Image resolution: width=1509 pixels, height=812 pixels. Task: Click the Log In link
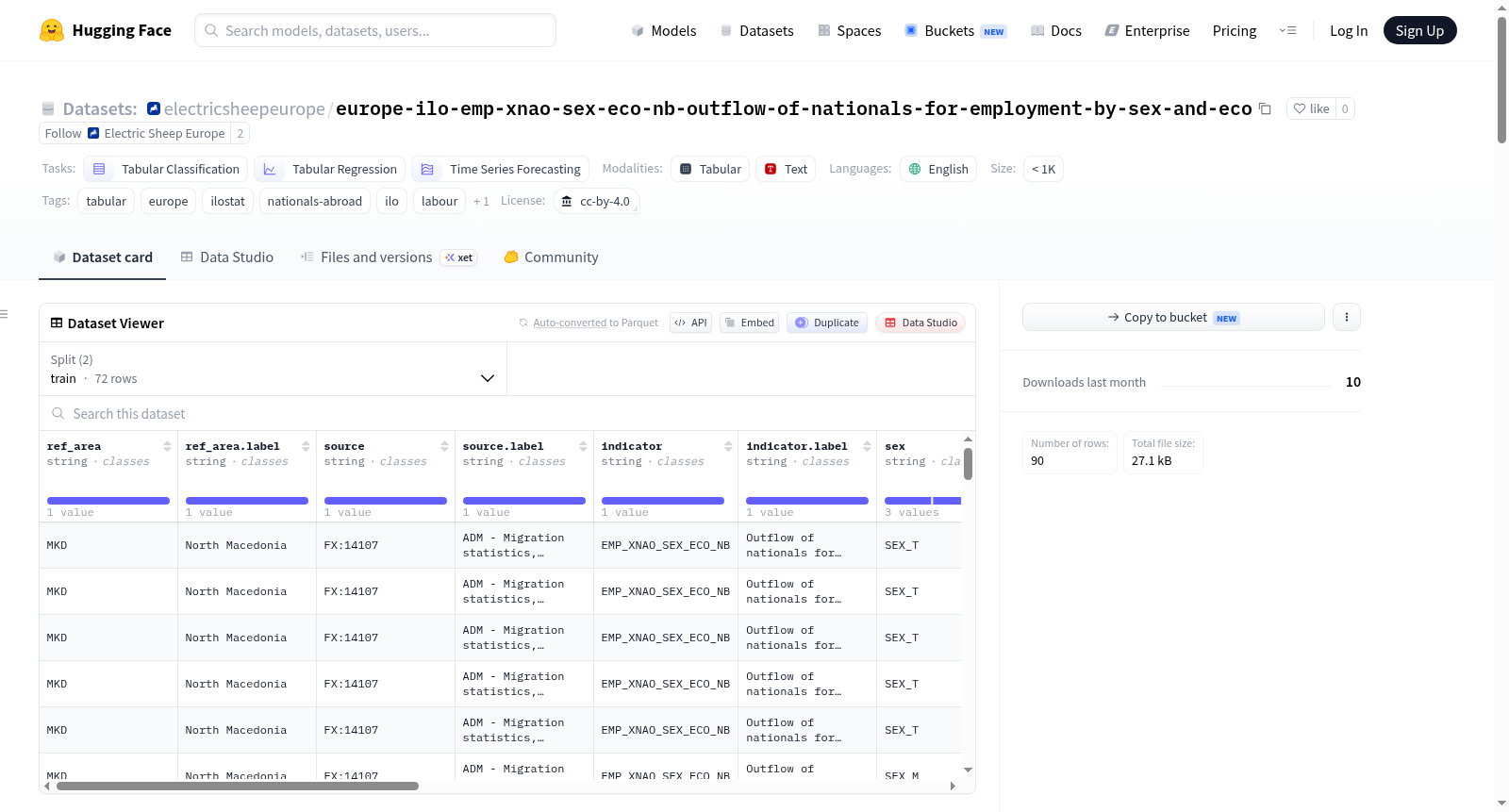[1349, 30]
